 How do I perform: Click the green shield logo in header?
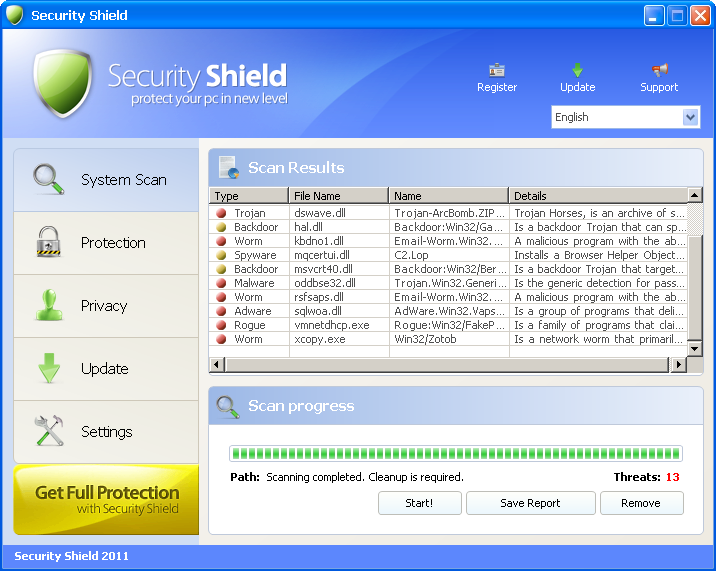(63, 83)
